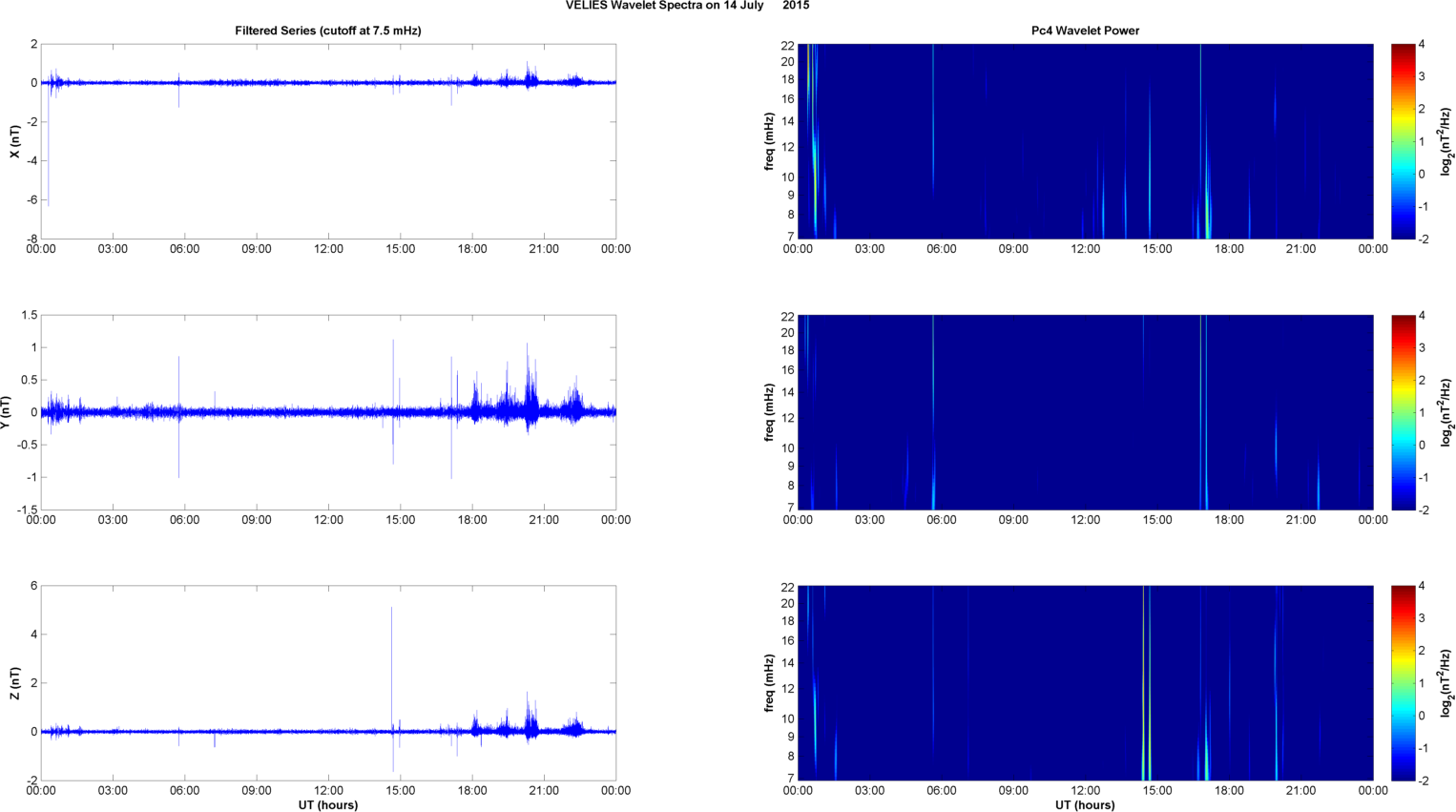
Task: Click the yellow streak before 15:00 in Z spectrum
Action: pos(1143,683)
